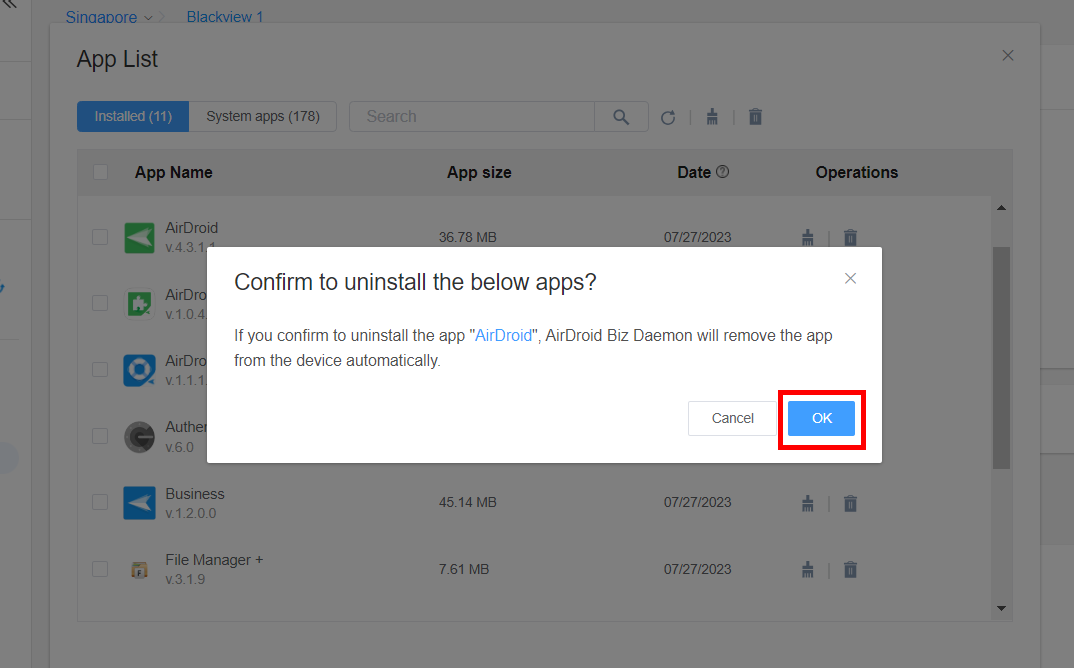Focus the app Search field

(472, 116)
